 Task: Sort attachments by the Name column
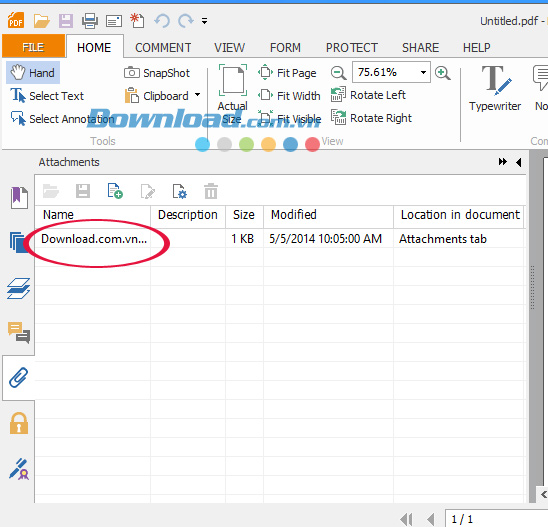(93, 215)
